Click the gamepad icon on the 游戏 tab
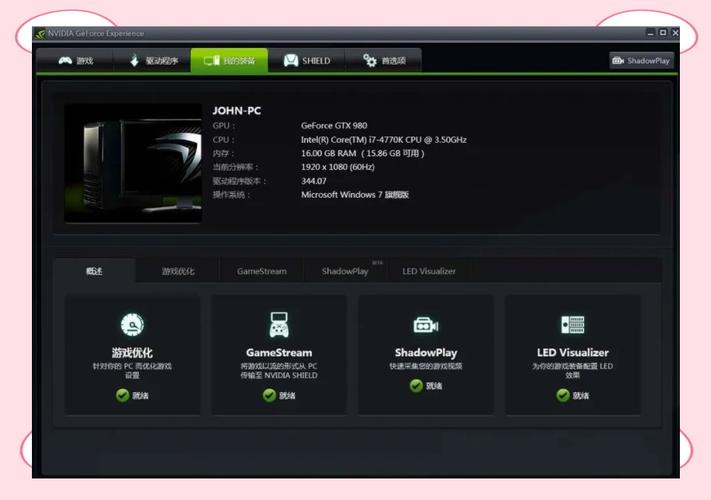Image resolution: width=711 pixels, height=500 pixels. coord(65,61)
